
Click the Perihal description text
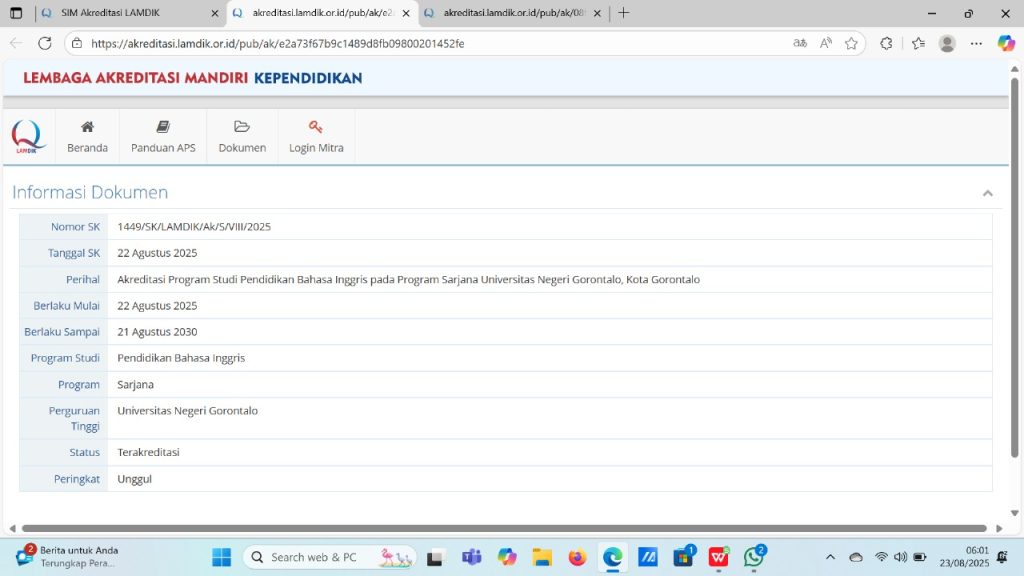408,280
